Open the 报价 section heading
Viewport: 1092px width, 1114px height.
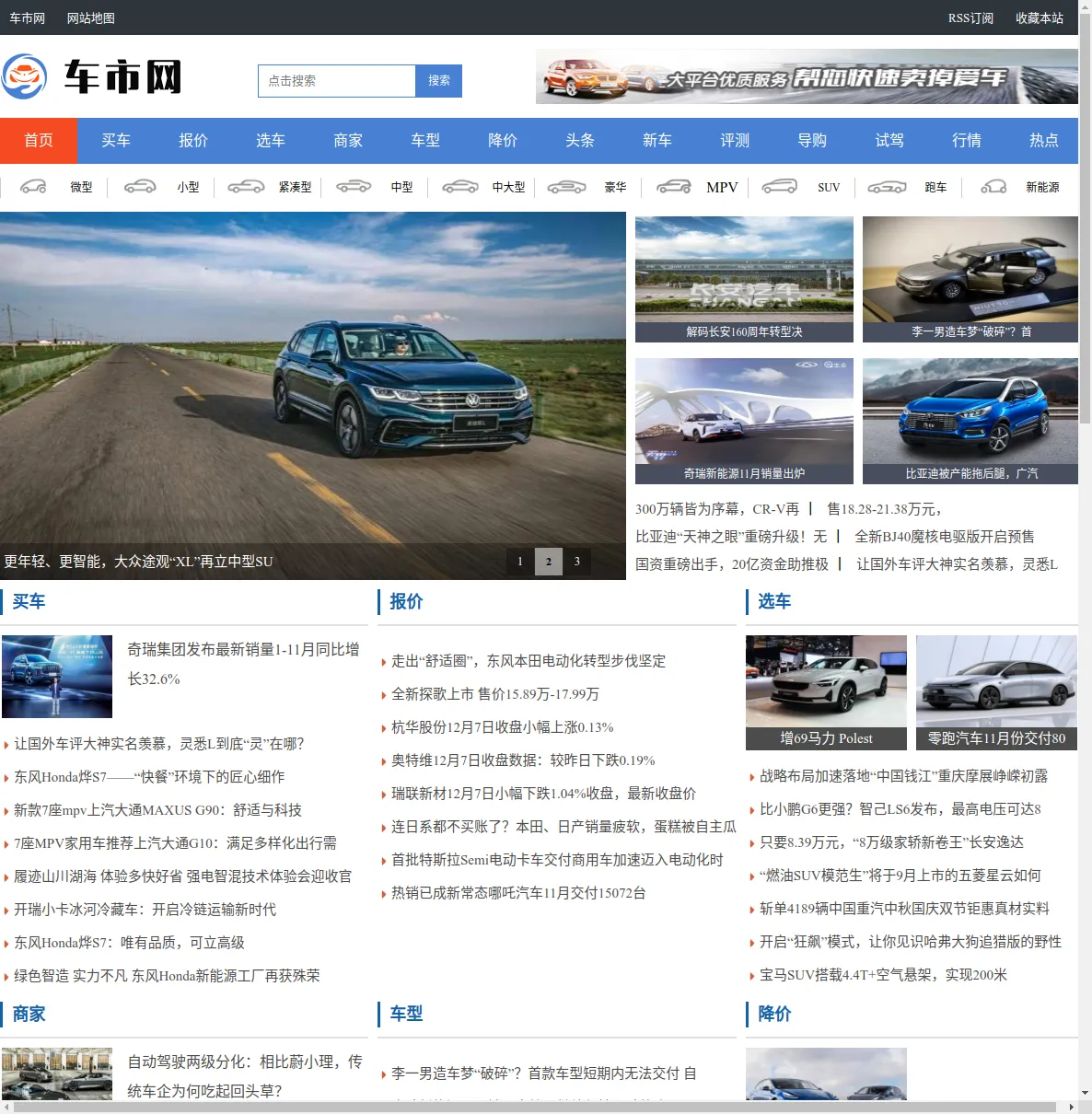pos(406,602)
